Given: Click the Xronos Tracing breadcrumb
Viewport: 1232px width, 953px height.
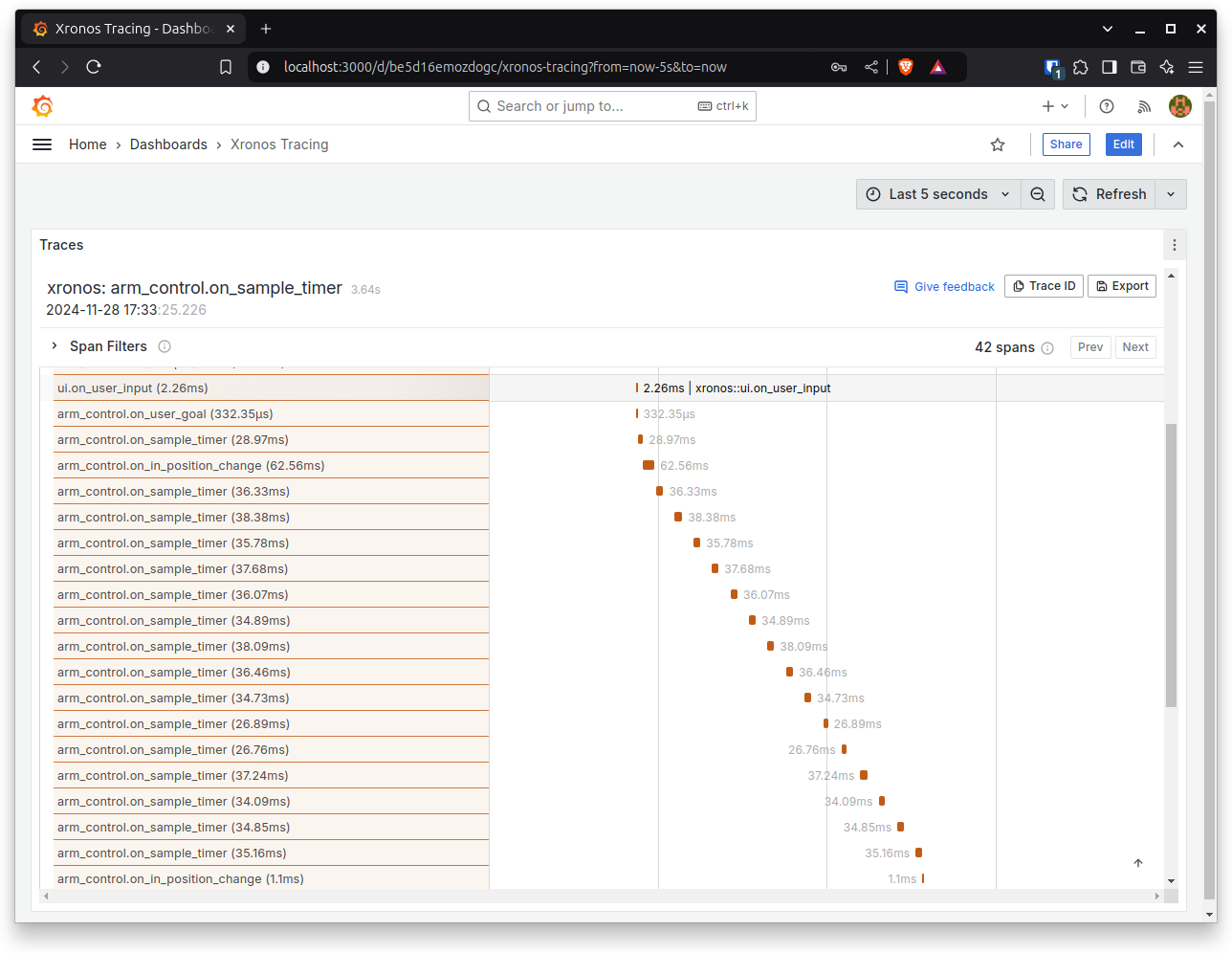Looking at the screenshot, I should tap(279, 144).
